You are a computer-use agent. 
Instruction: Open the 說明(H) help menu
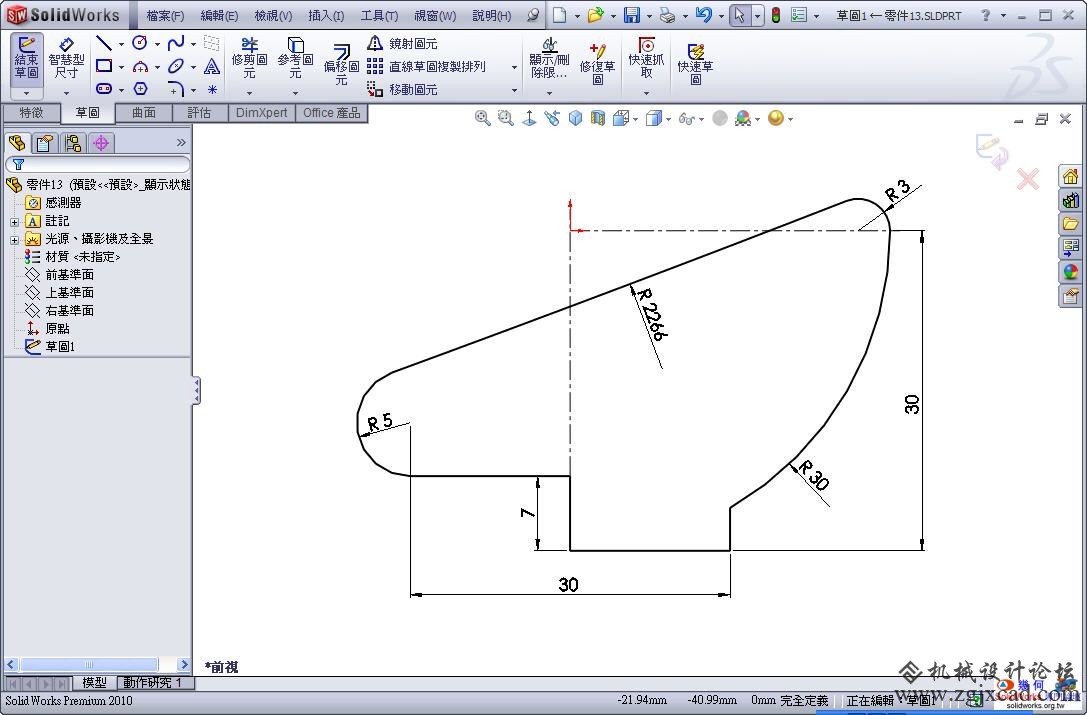pyautogui.click(x=492, y=15)
